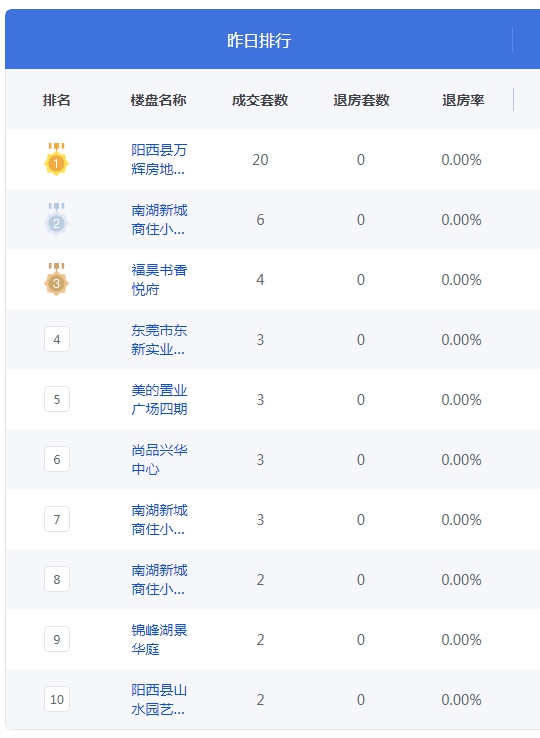
Task: Click the 20 deals value in first row
Action: 260,160
